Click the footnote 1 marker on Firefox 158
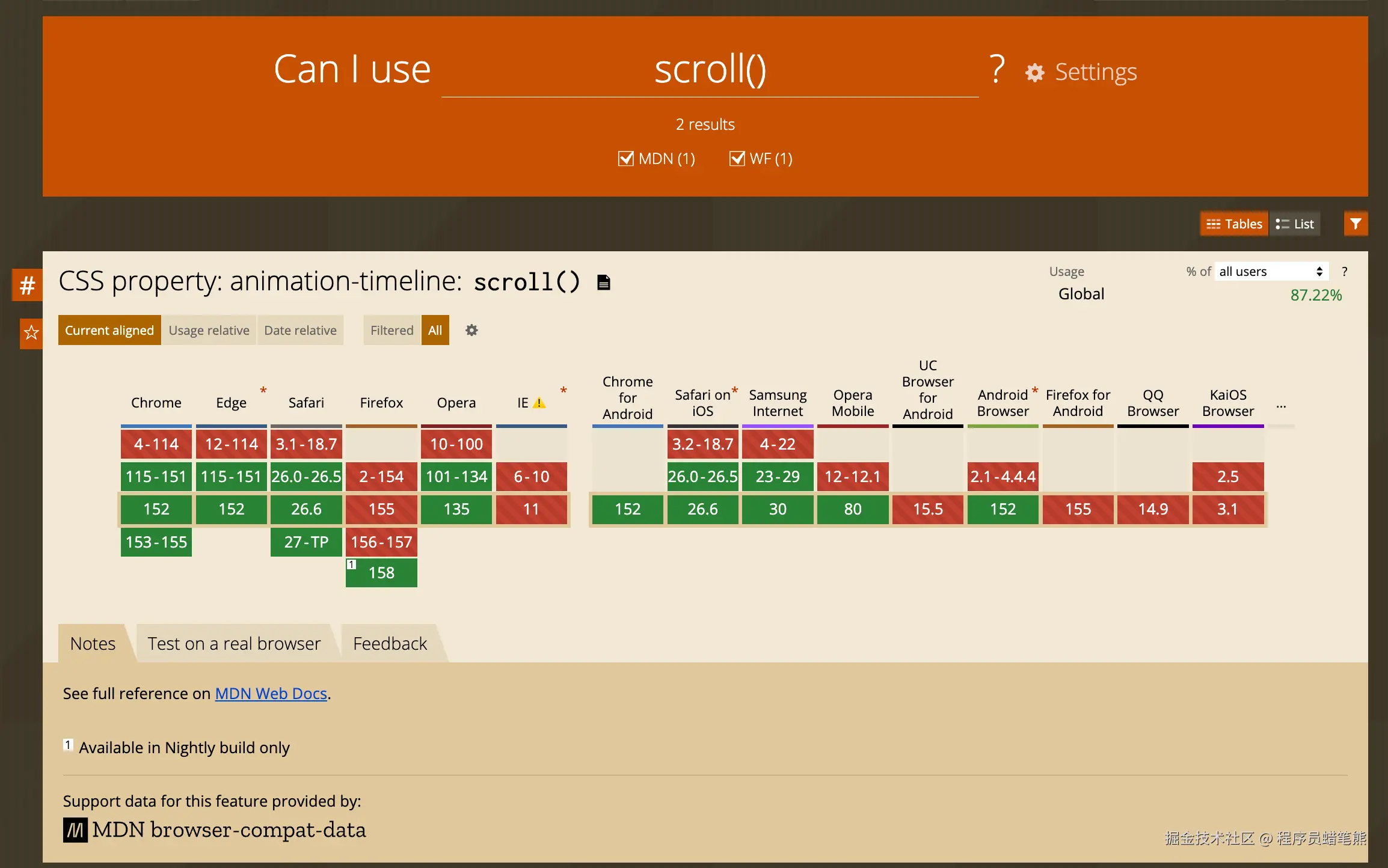1388x868 pixels. (x=352, y=564)
